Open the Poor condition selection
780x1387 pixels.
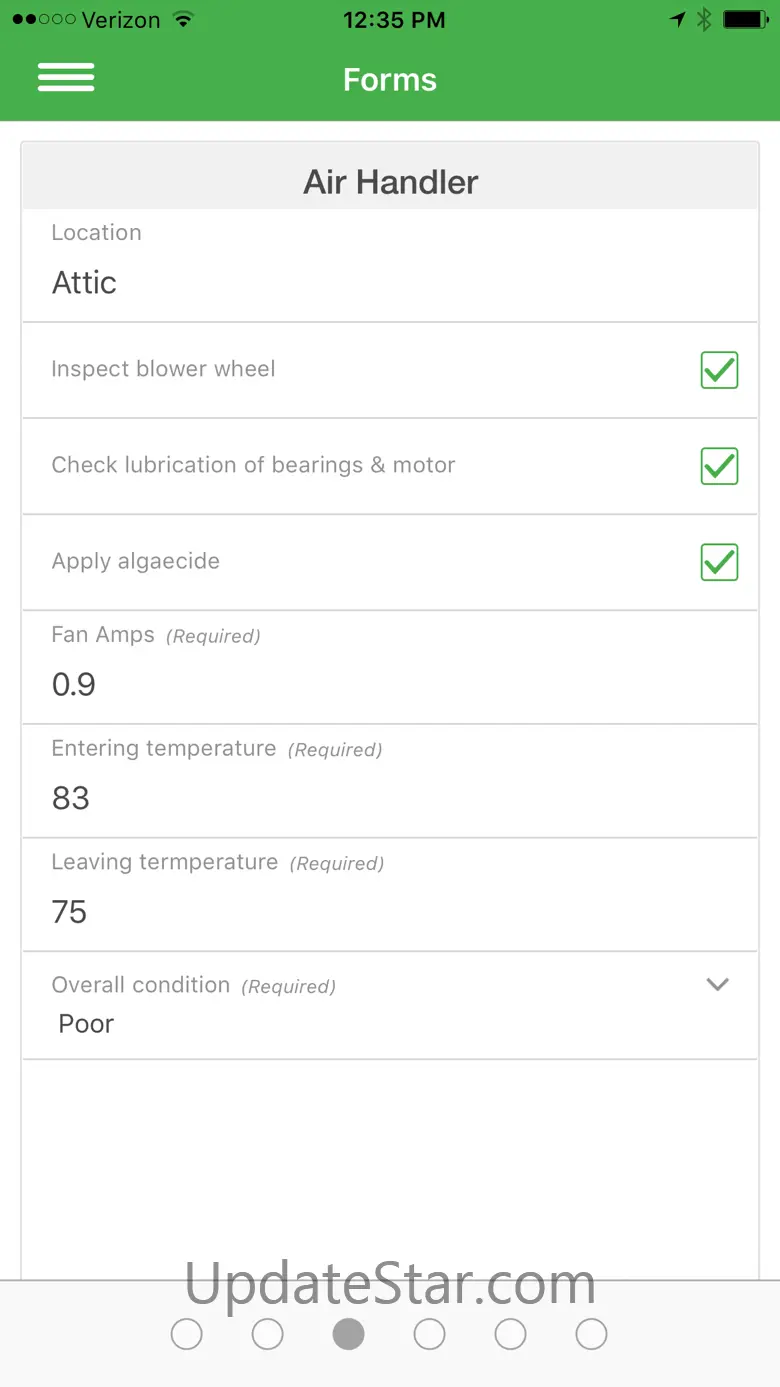click(87, 1024)
